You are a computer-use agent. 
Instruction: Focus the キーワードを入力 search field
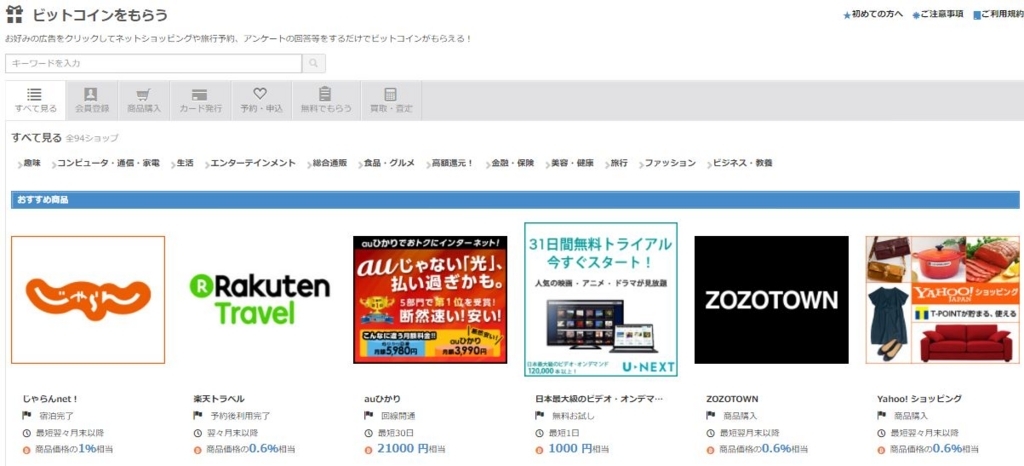coord(153,63)
